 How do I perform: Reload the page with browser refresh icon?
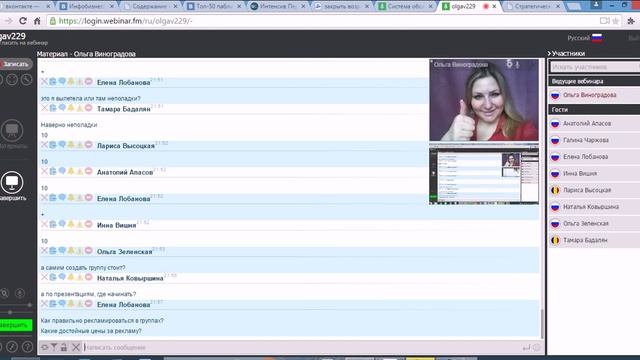(23, 21)
